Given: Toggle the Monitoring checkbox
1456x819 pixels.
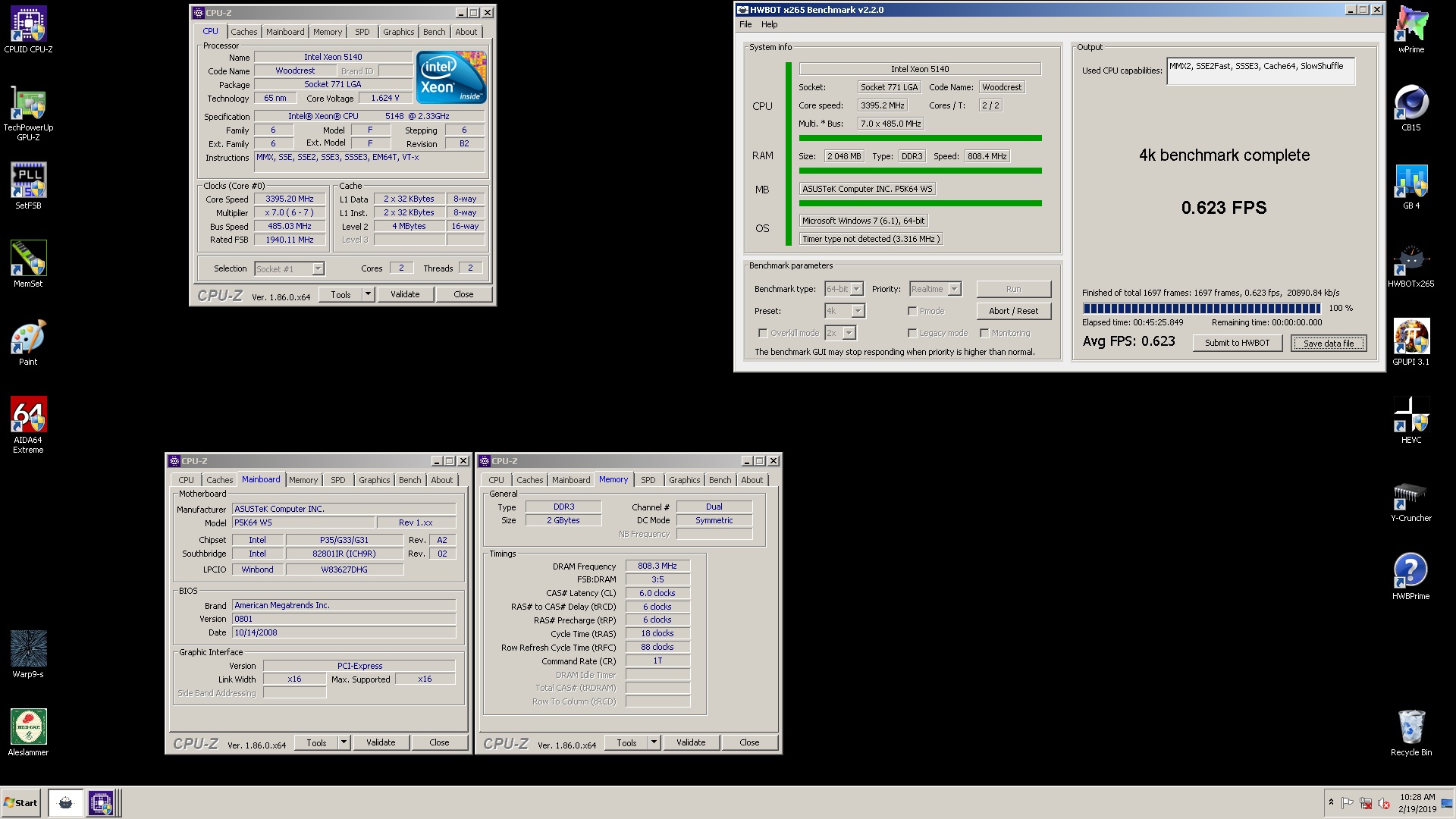Looking at the screenshot, I should click(x=984, y=333).
